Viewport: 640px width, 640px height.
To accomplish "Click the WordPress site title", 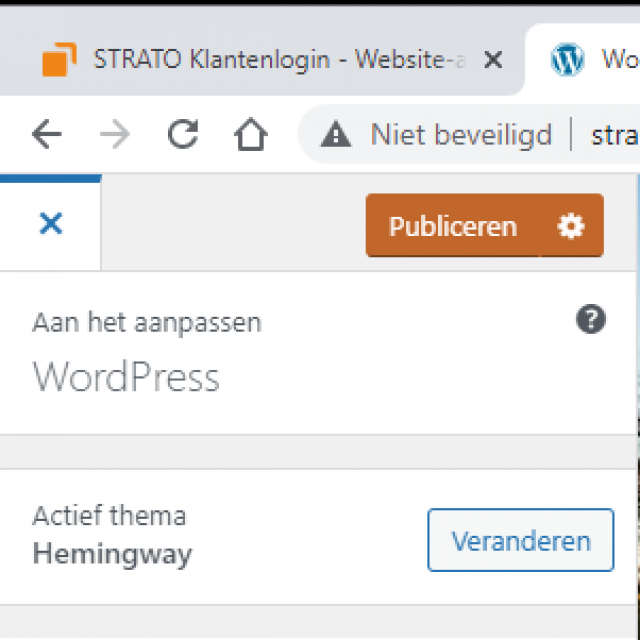I will tap(126, 376).
